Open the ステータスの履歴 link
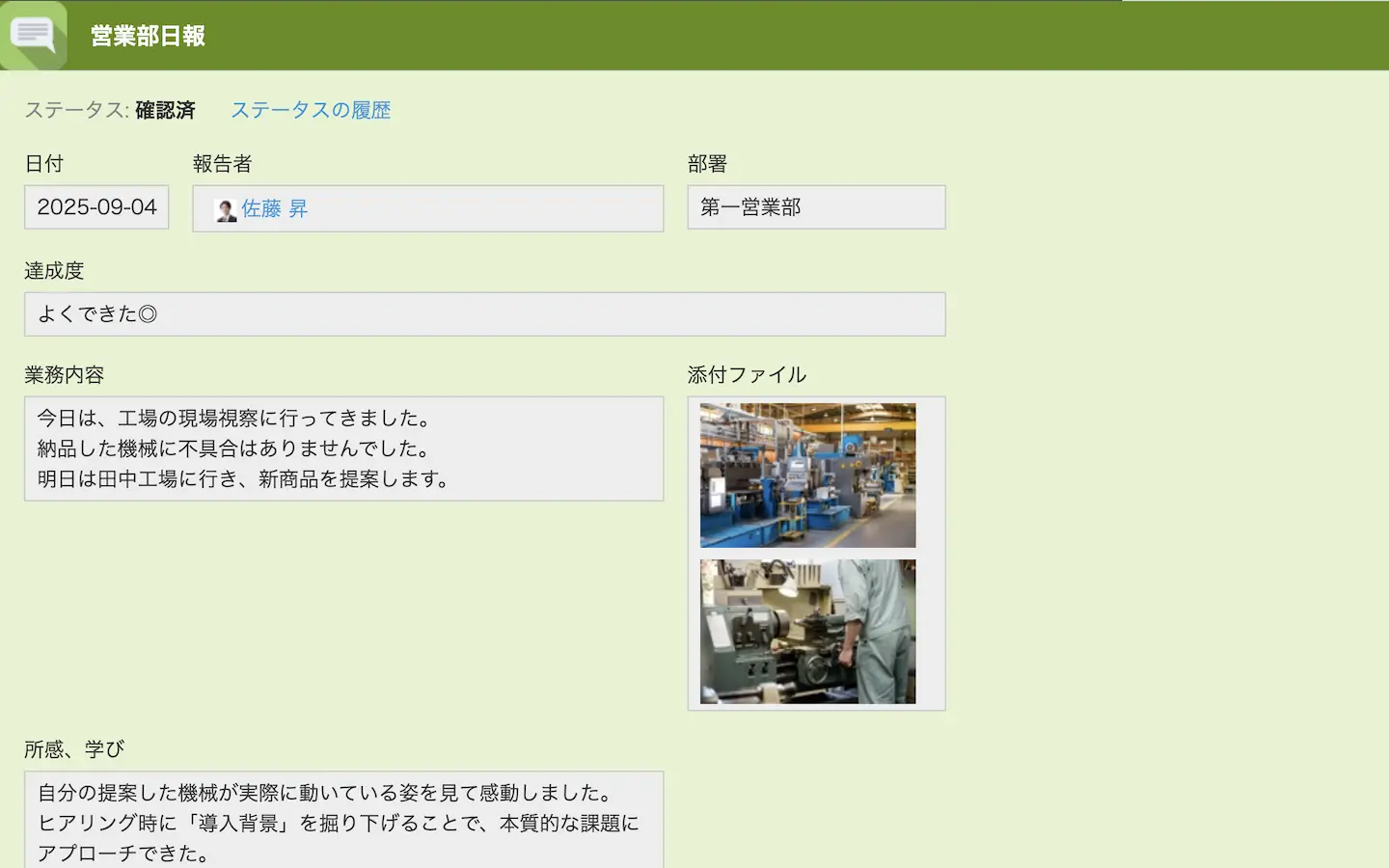The image size is (1389, 868). pyautogui.click(x=311, y=111)
